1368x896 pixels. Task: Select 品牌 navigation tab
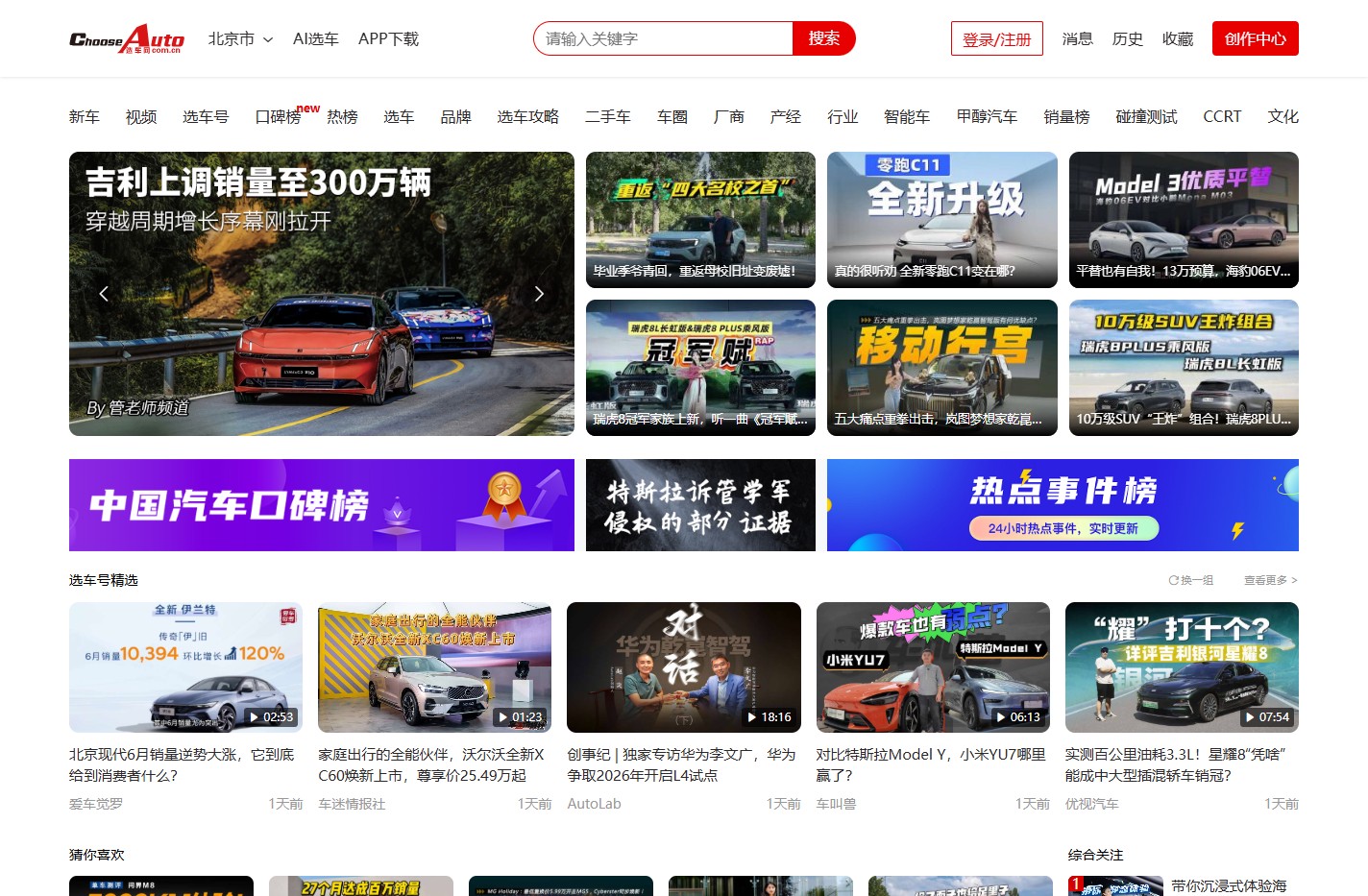[455, 117]
